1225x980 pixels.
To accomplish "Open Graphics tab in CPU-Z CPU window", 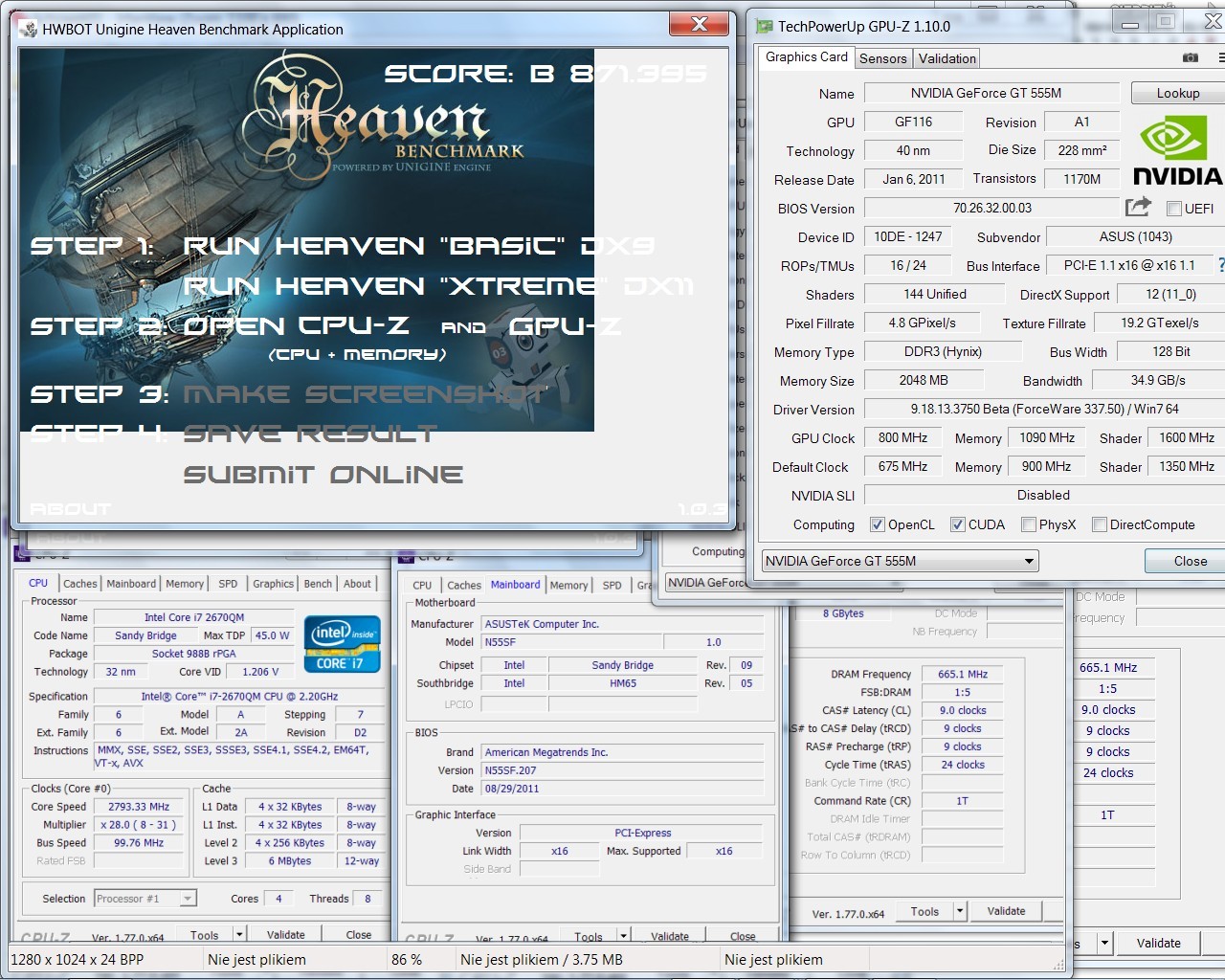I will [x=273, y=583].
